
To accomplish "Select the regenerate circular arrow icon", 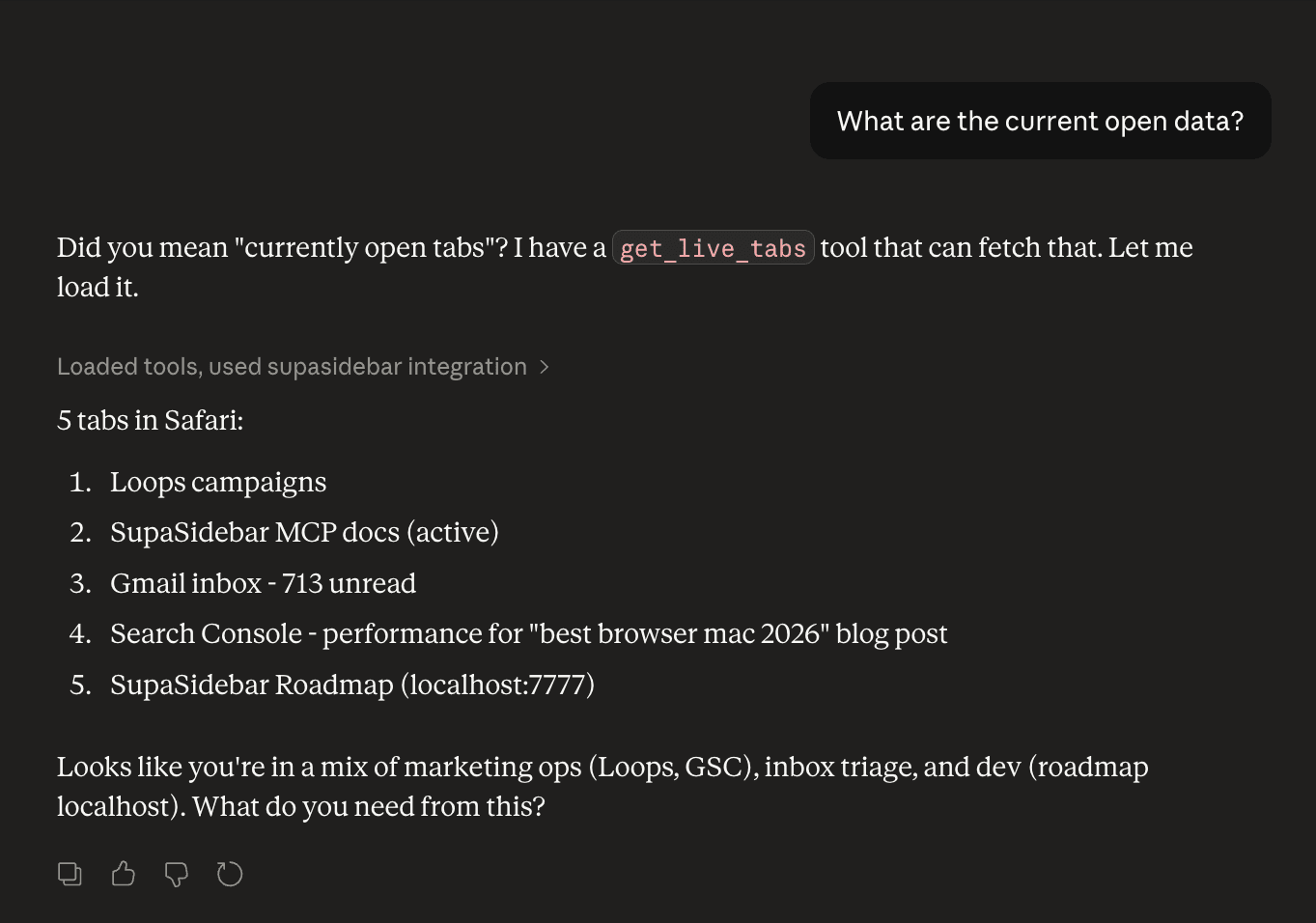I will [229, 874].
